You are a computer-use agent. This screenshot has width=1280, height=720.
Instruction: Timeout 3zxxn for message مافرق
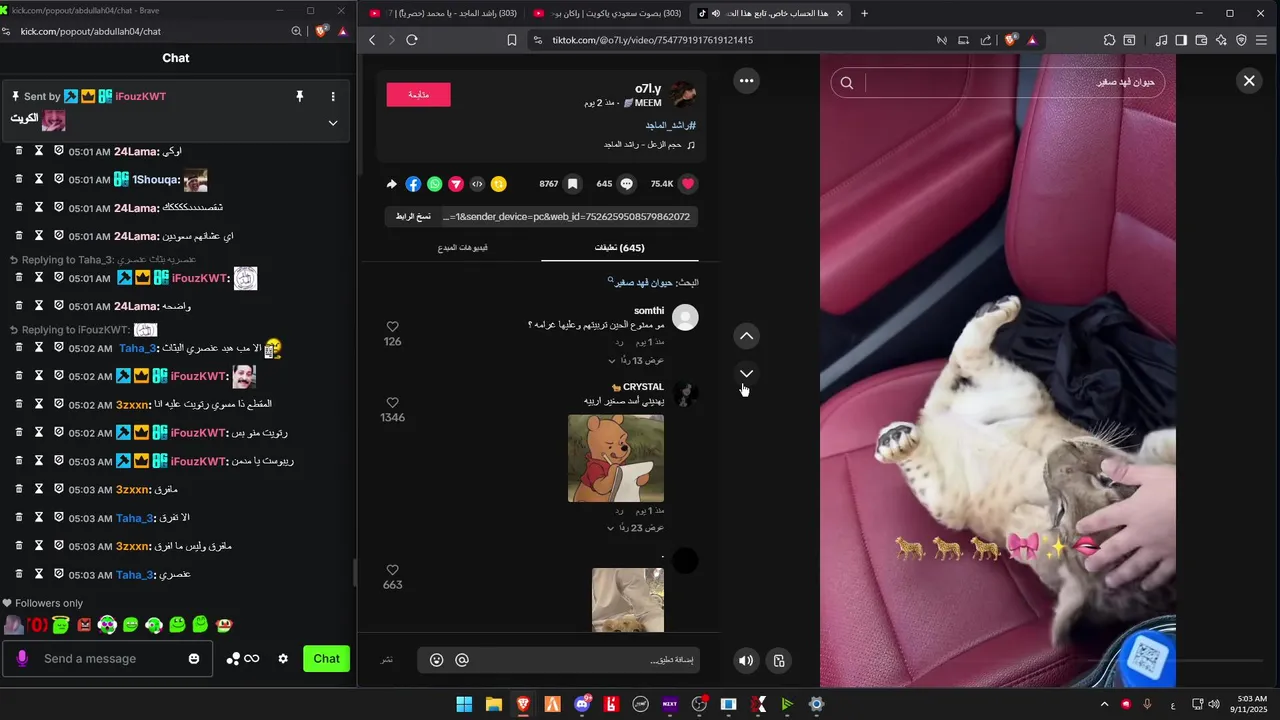pyautogui.click(x=39, y=489)
